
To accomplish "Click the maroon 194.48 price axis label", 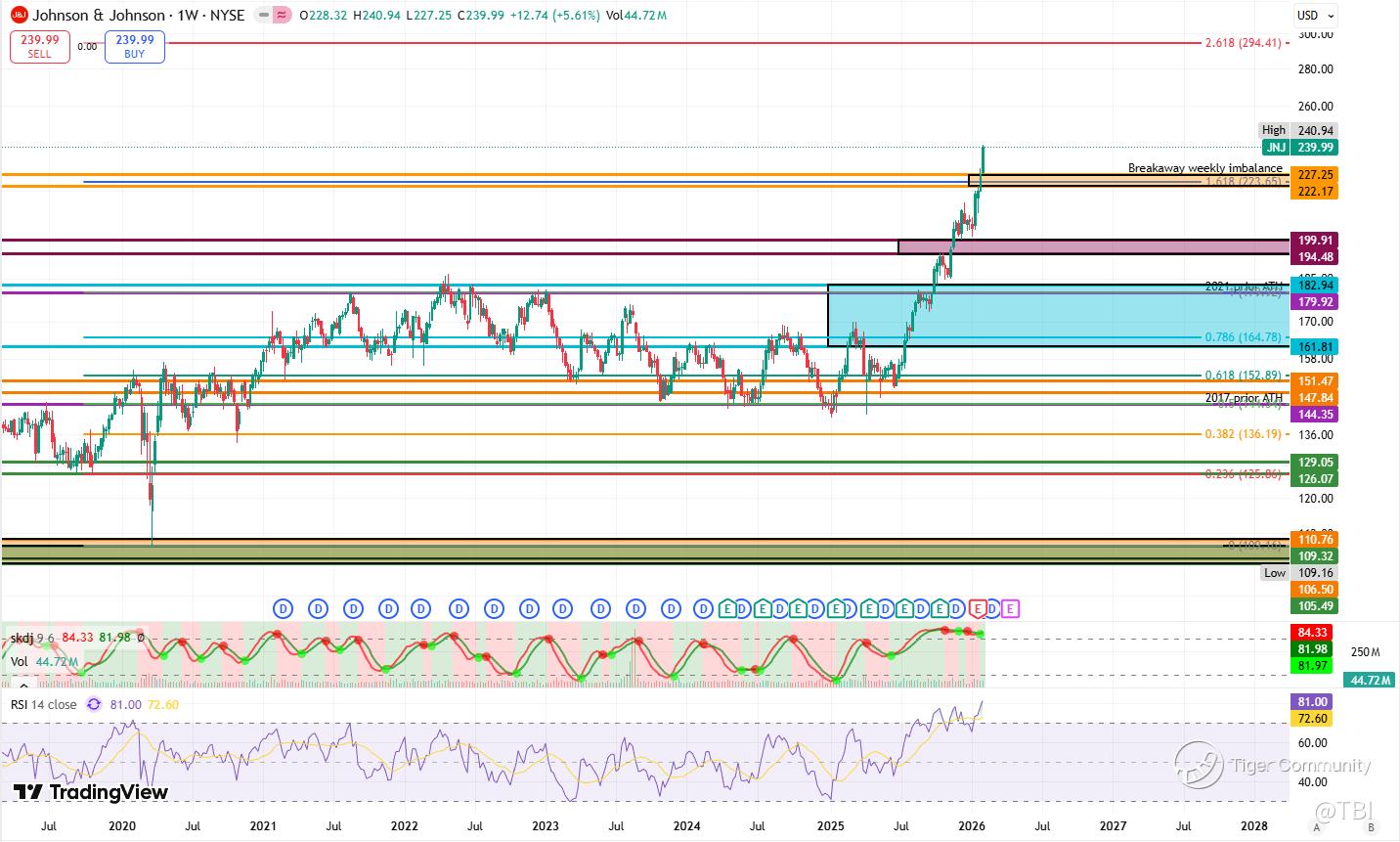I will (x=1314, y=257).
